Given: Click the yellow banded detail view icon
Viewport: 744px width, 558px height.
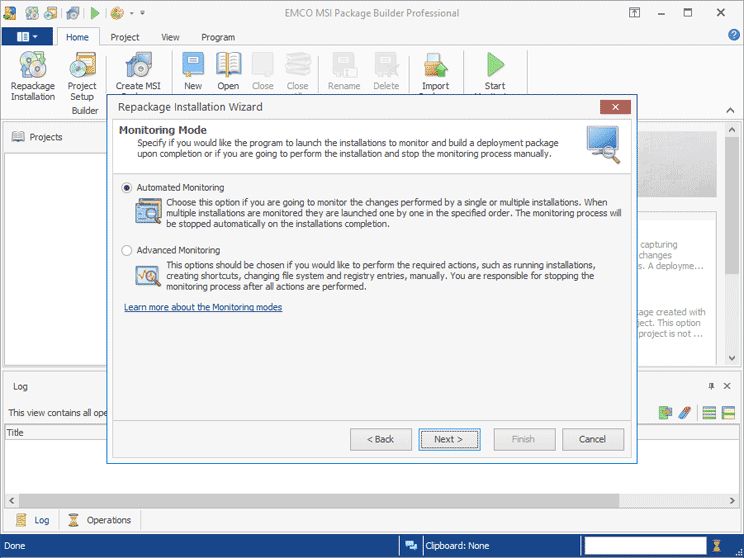Looking at the screenshot, I should click(x=728, y=413).
